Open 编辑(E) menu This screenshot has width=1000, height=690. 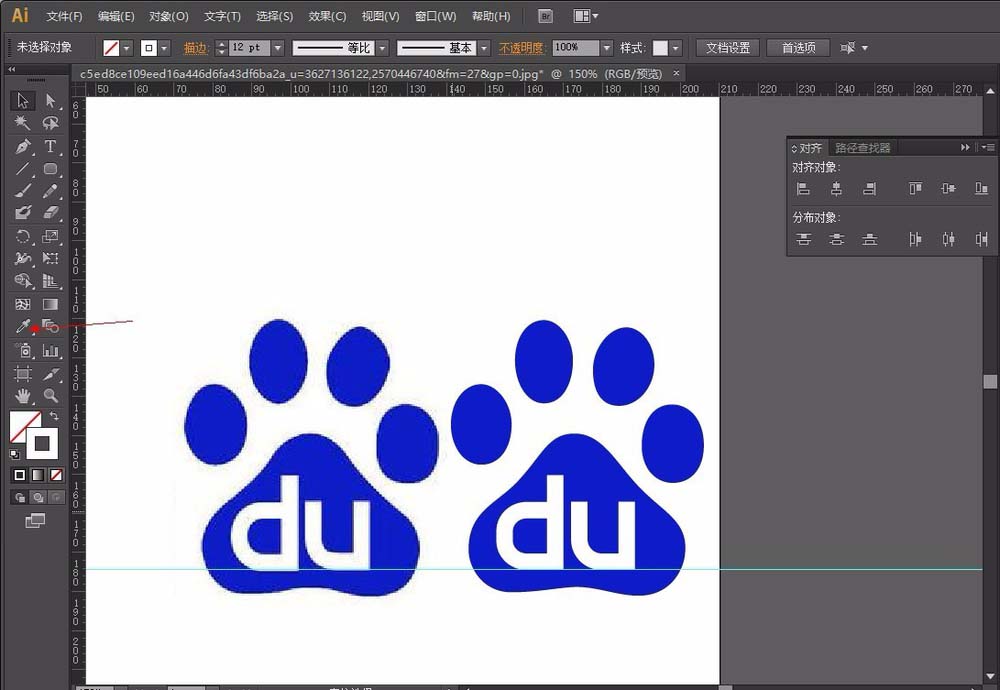(x=116, y=17)
